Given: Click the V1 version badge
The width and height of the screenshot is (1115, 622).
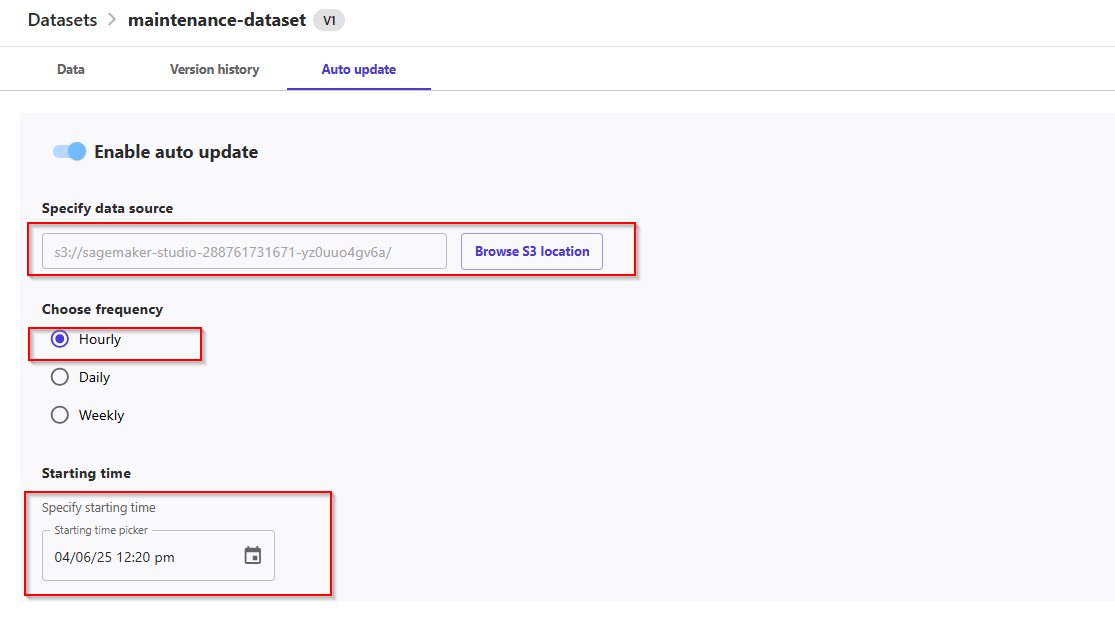Looking at the screenshot, I should 329,20.
